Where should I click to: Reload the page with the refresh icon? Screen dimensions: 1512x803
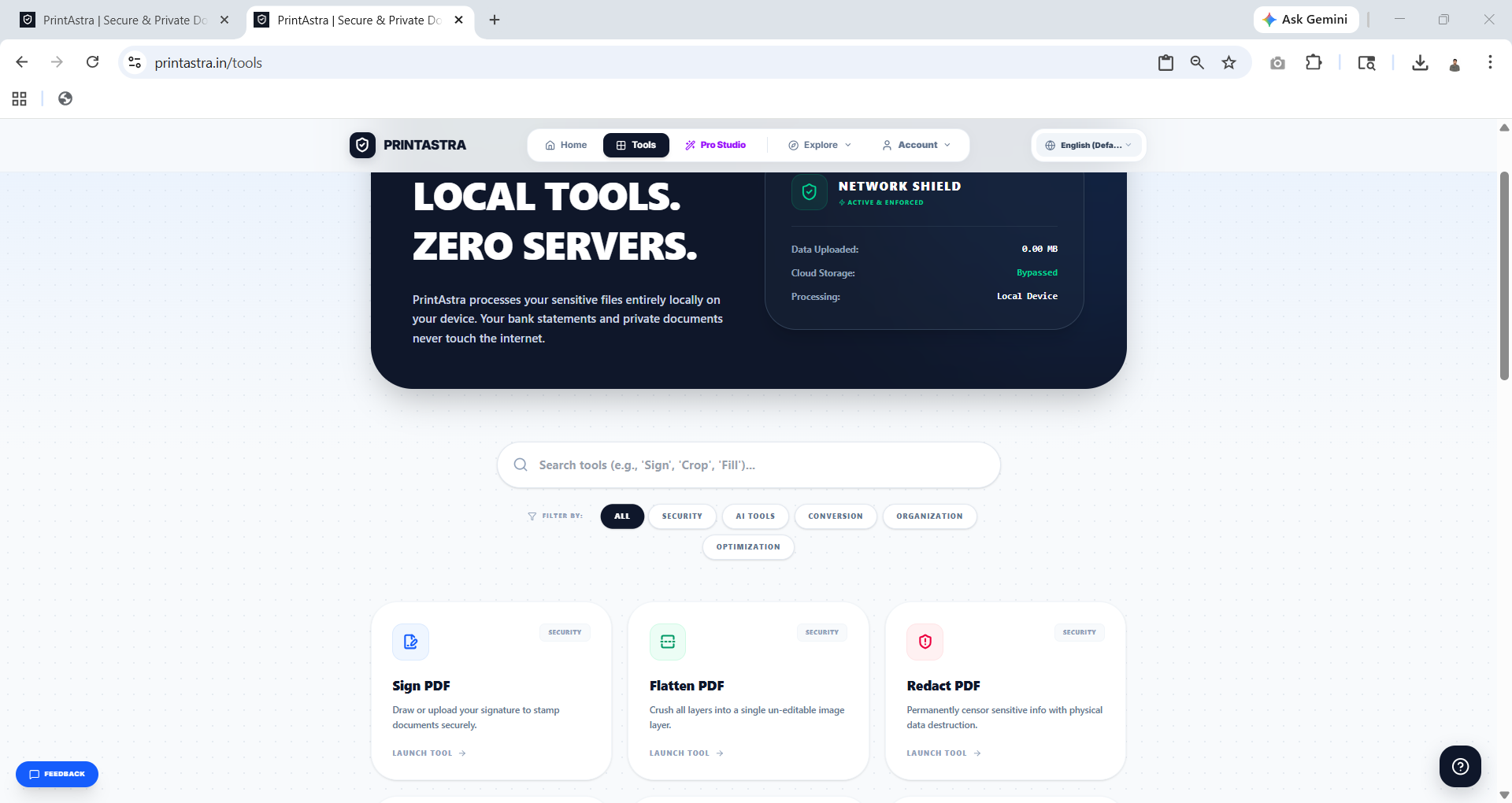click(92, 62)
